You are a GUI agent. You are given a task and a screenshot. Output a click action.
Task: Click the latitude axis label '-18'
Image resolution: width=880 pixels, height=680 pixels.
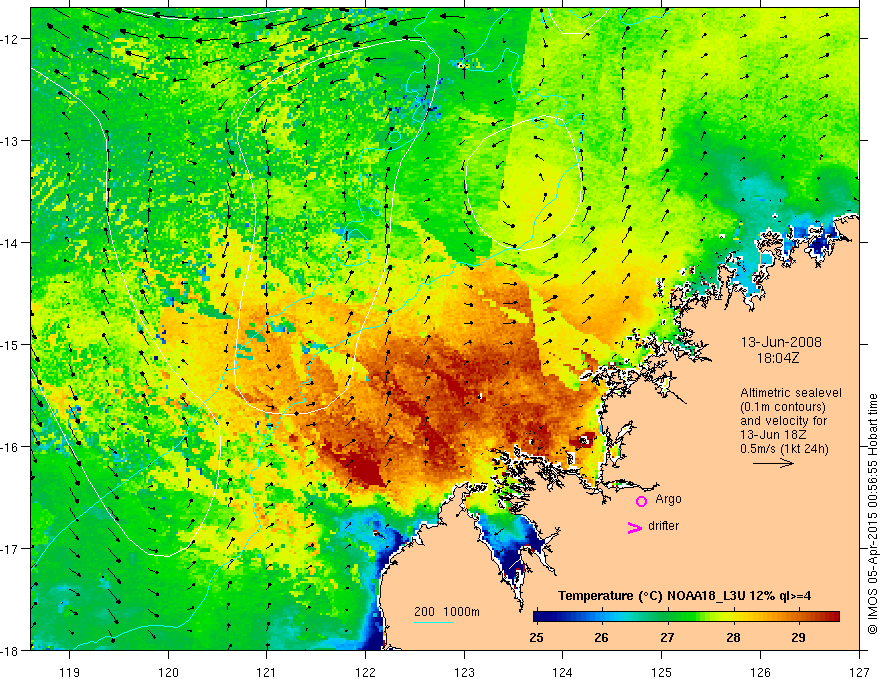coord(11,650)
